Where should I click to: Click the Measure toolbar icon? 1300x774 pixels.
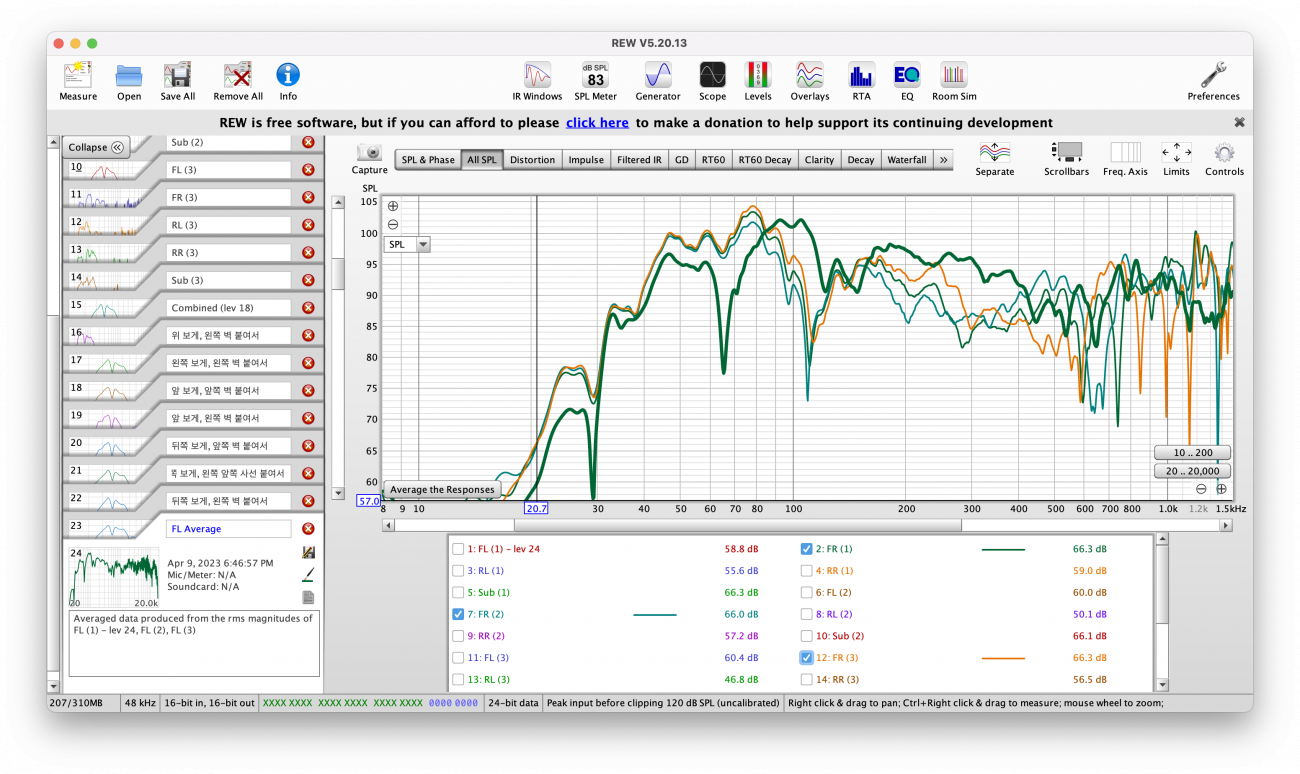click(78, 76)
